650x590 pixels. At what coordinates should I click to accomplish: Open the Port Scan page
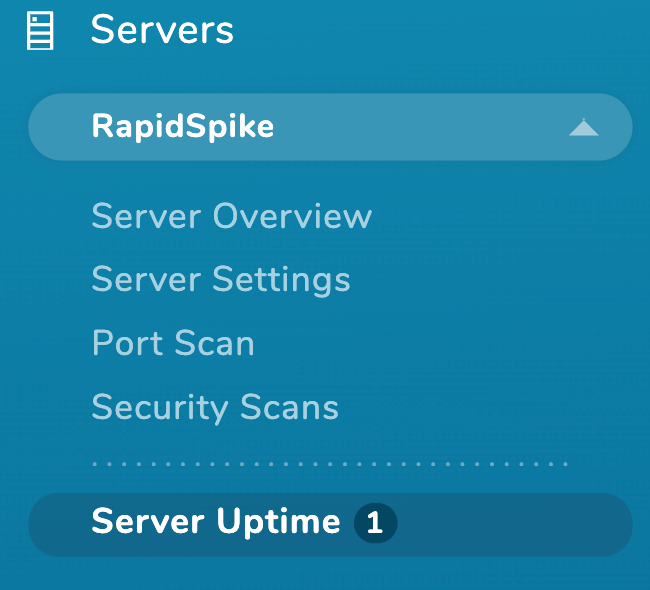click(173, 343)
